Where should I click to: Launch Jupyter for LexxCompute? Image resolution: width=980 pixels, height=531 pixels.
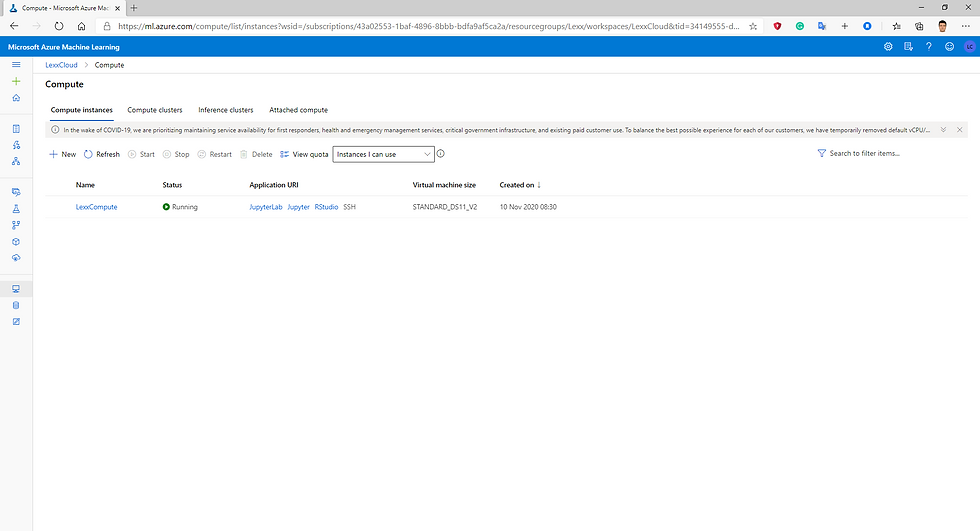298,207
